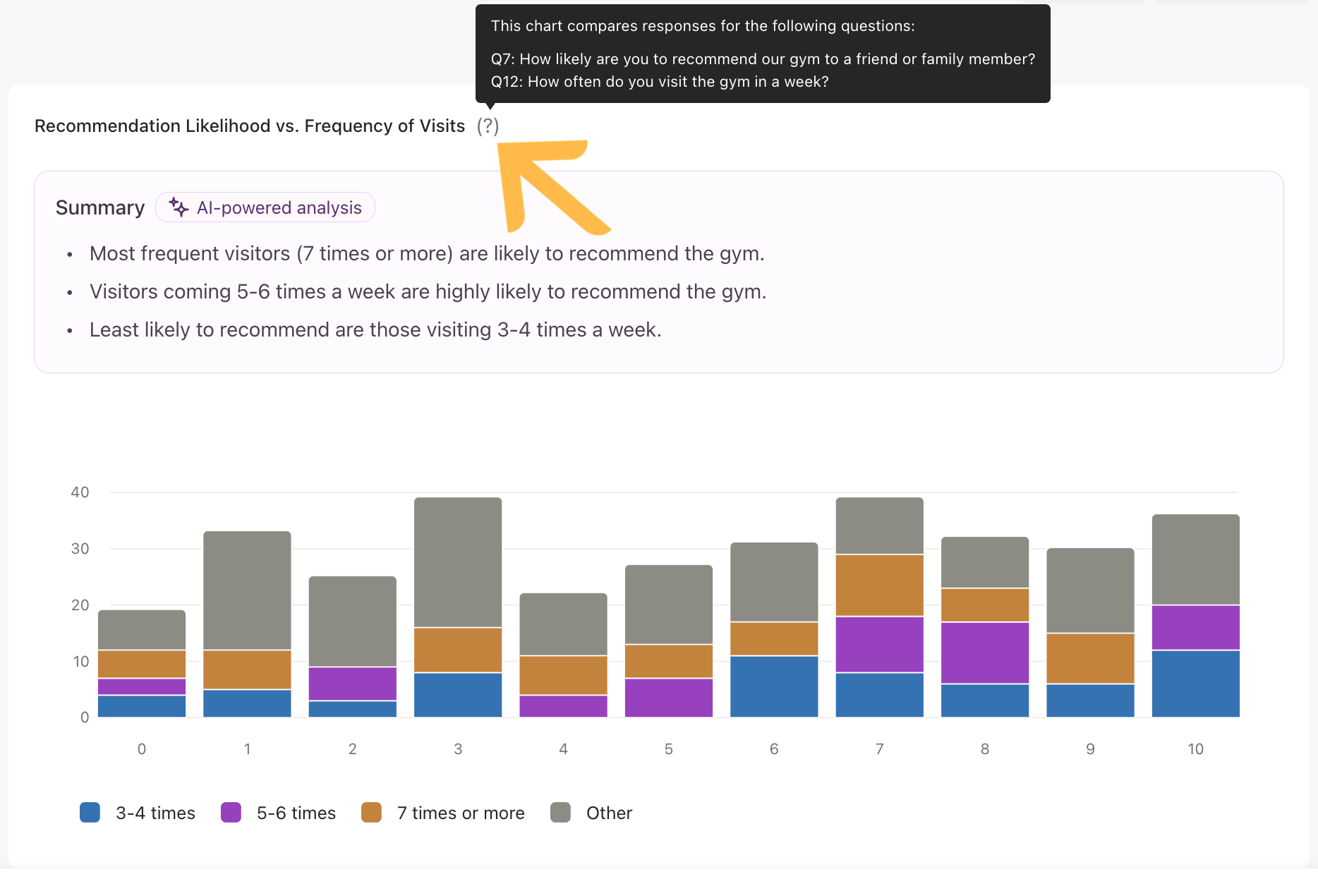1318x896 pixels.
Task: Toggle the "7 times or more" legend label
Action: tap(460, 813)
